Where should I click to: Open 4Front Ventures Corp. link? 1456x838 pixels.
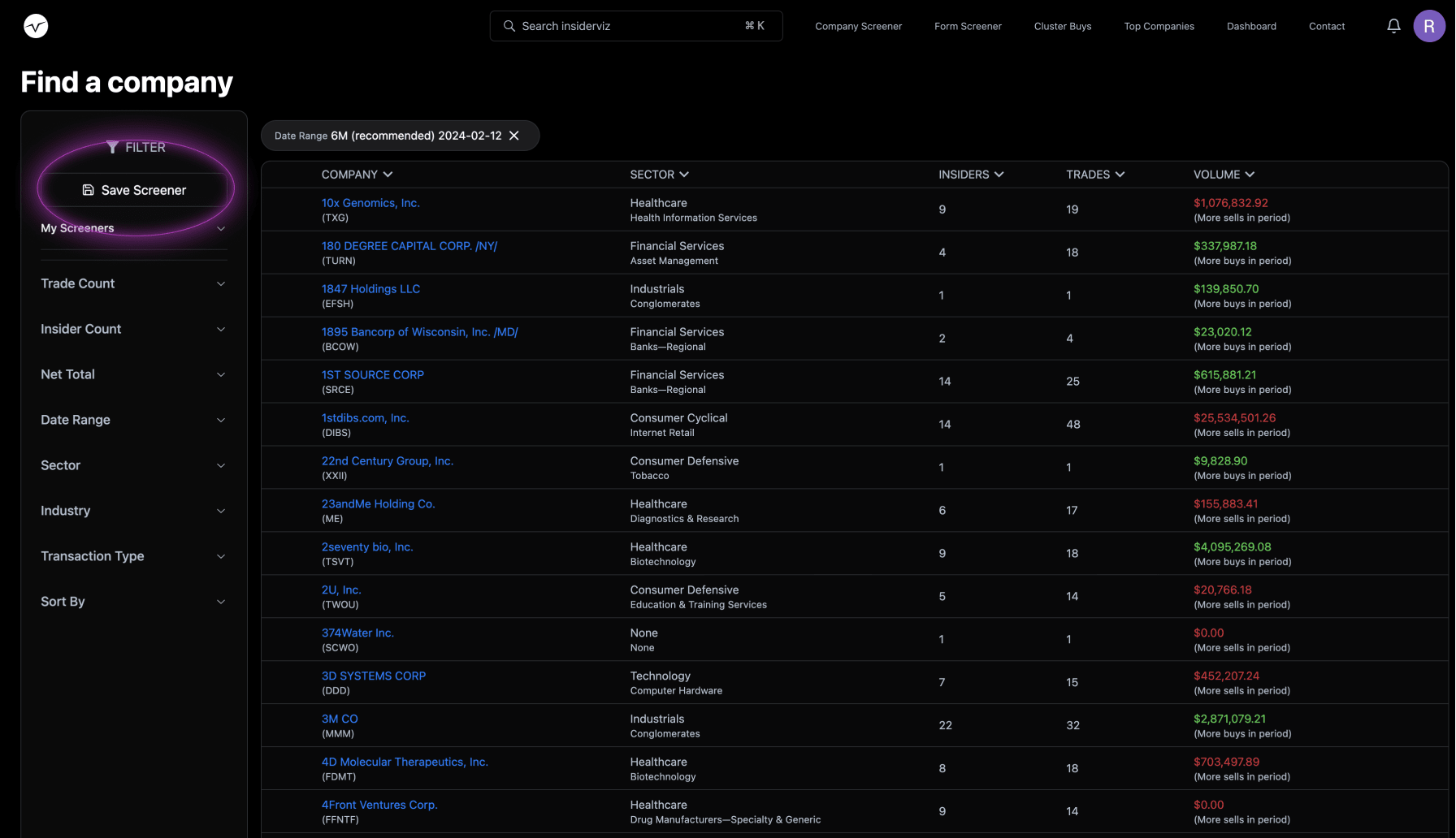[x=379, y=806]
